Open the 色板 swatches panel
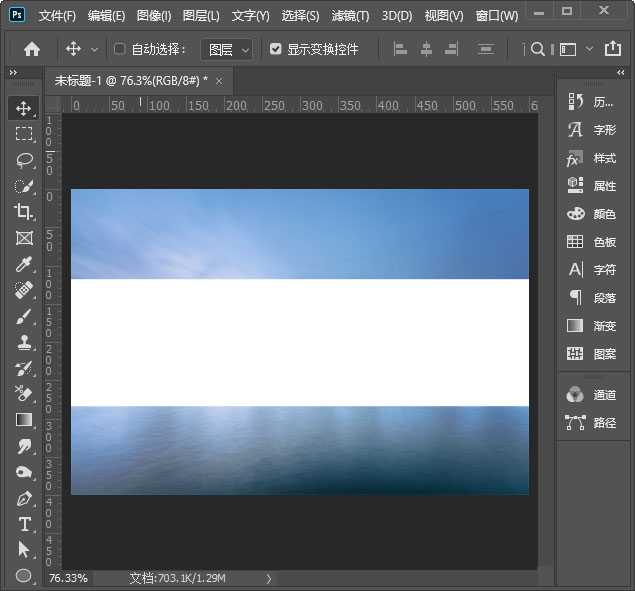Screen dimensions: 635x591 click(592, 242)
